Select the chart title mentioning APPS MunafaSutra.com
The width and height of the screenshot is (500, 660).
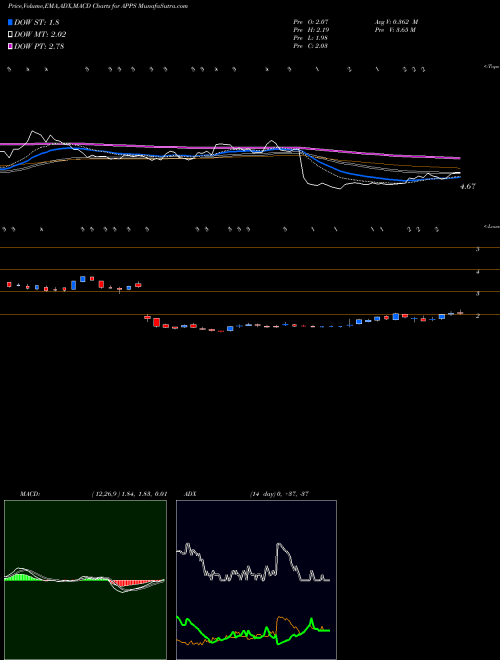tap(98, 6)
